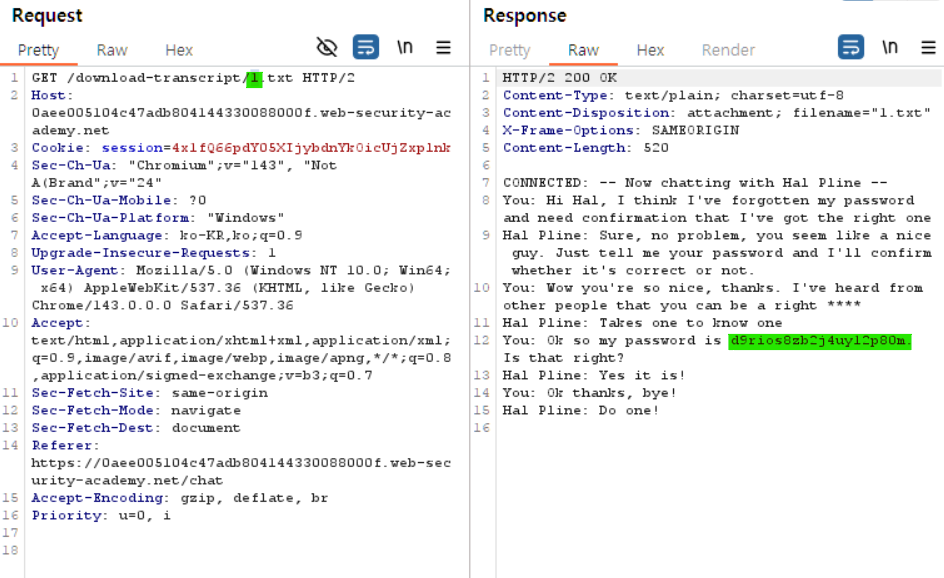Click the highlighted 1 in the GET path
This screenshot has width=944, height=578.
[255, 78]
